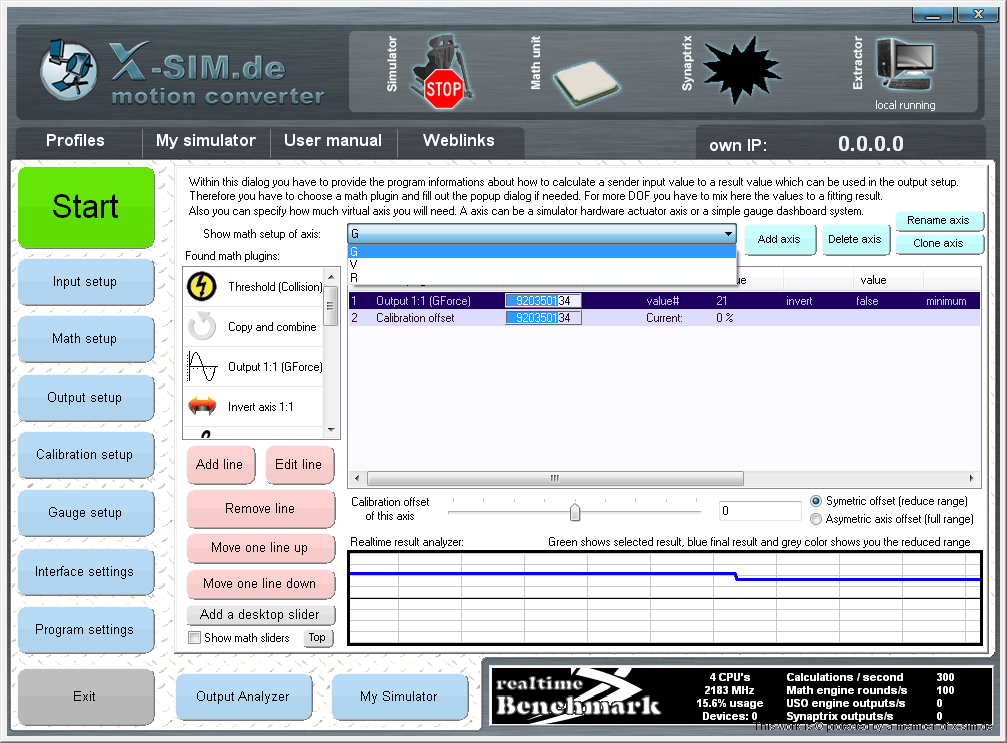Click the Add axis button
This screenshot has height=743, width=1007.
pyautogui.click(x=779, y=240)
